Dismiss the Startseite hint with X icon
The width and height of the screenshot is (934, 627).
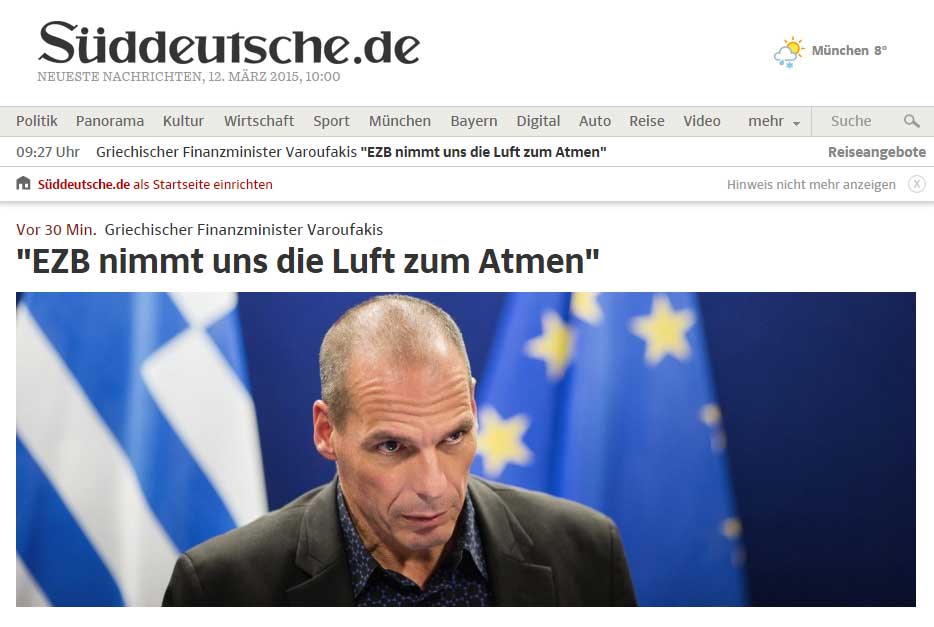pyautogui.click(x=917, y=184)
